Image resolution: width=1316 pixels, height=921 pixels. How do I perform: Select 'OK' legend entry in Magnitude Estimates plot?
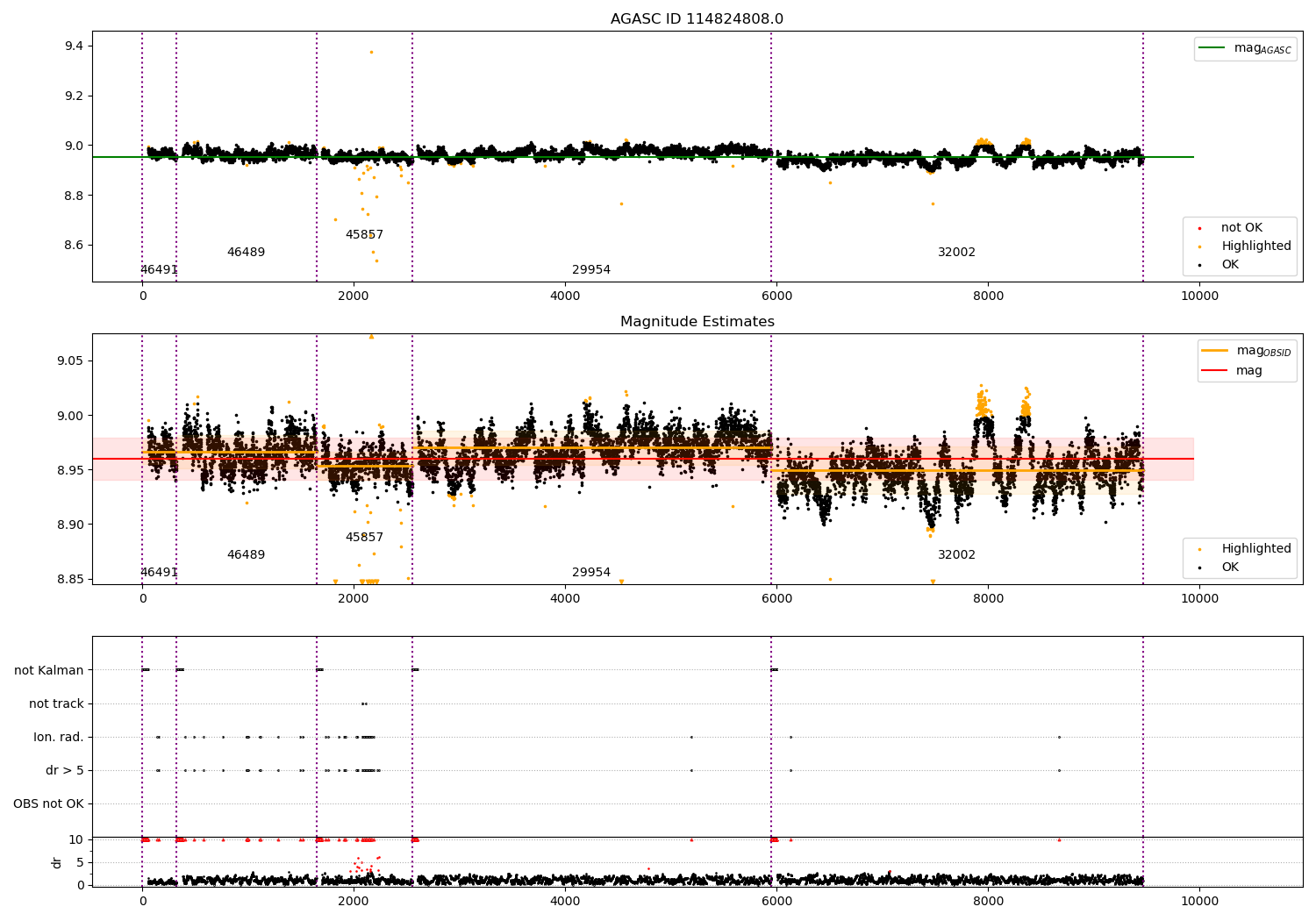coord(1230,568)
